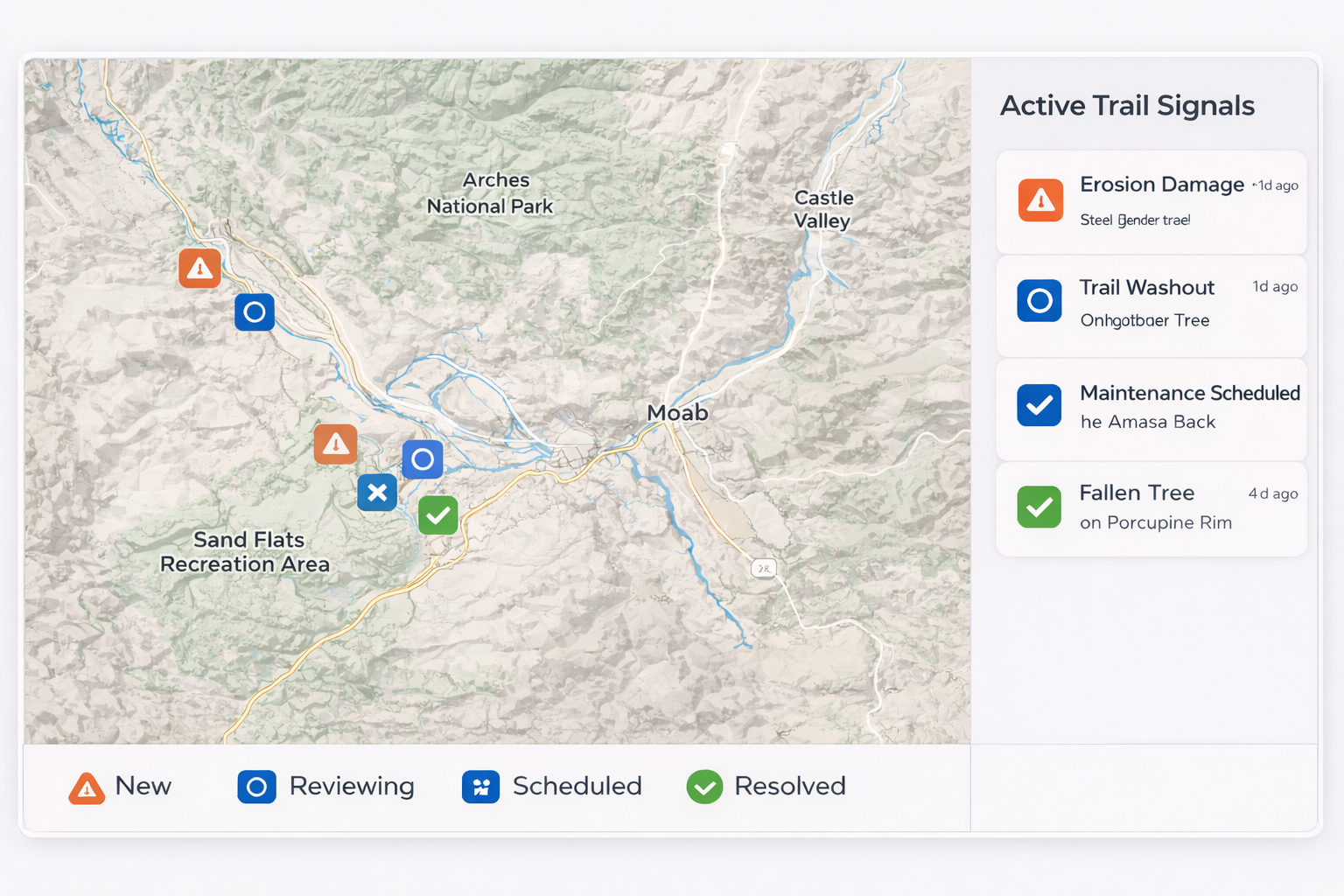Viewport: 1344px width, 896px height.
Task: Toggle the Reviewing filter in the legend
Action: 325,787
